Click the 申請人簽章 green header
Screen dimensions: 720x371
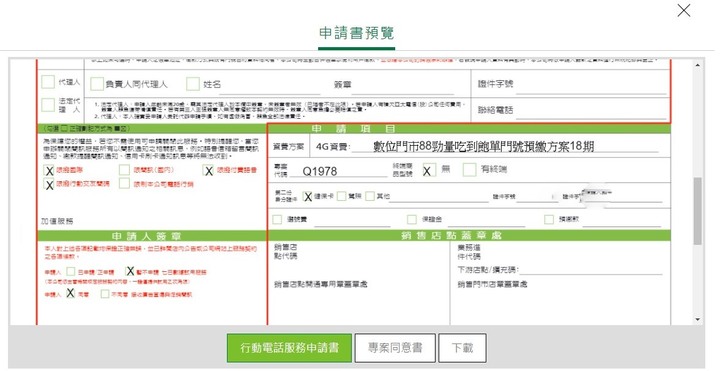pos(152,236)
